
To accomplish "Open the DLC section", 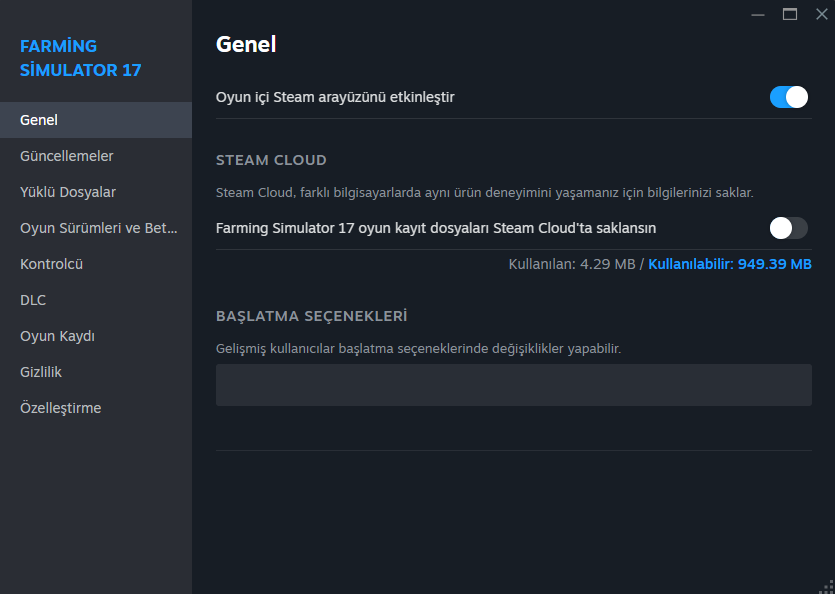I will 96,300.
